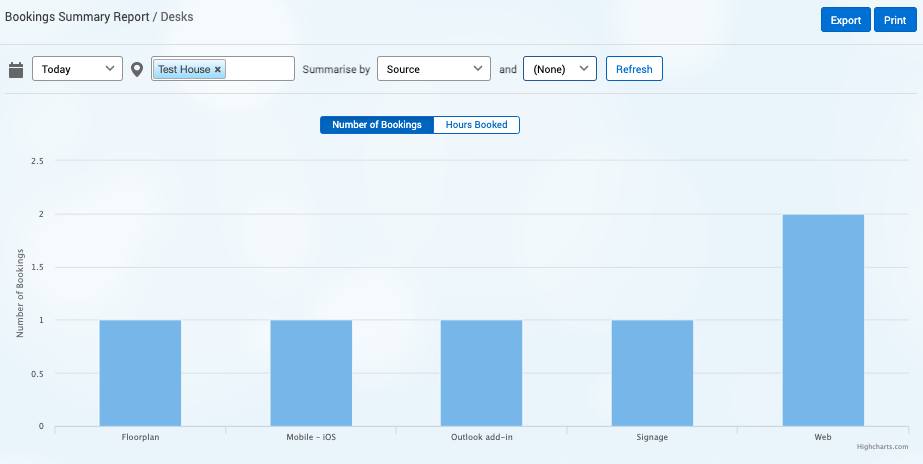Remove the Test House tag with its x
This screenshot has width=923, height=464.
coord(218,70)
